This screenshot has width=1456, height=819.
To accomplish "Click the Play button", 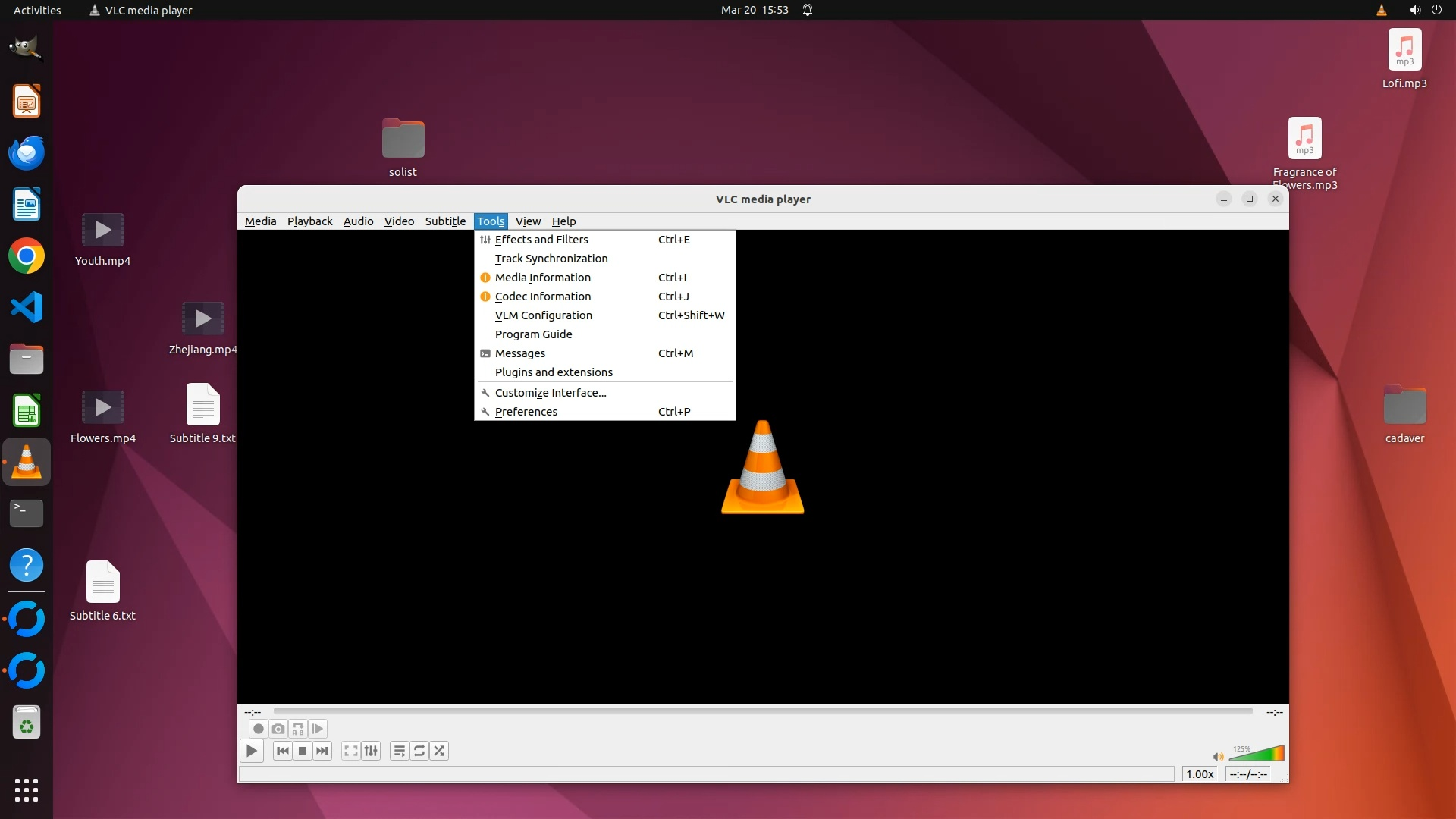I will click(251, 751).
